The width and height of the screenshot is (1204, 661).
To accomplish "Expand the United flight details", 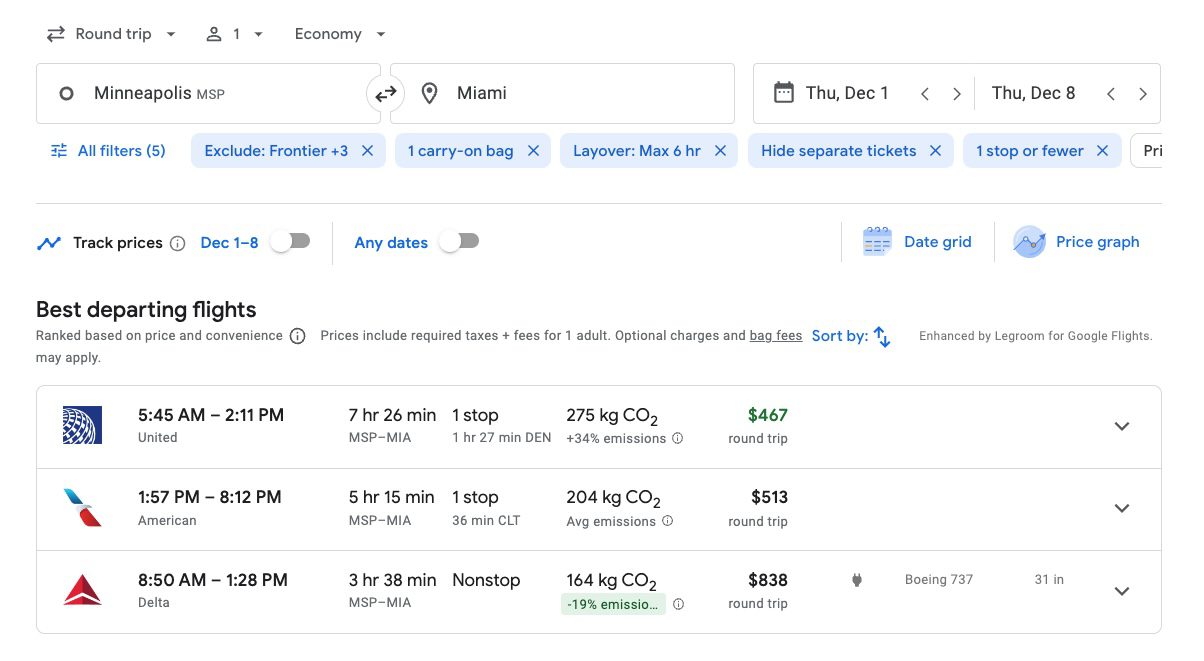I will pyautogui.click(x=1122, y=425).
